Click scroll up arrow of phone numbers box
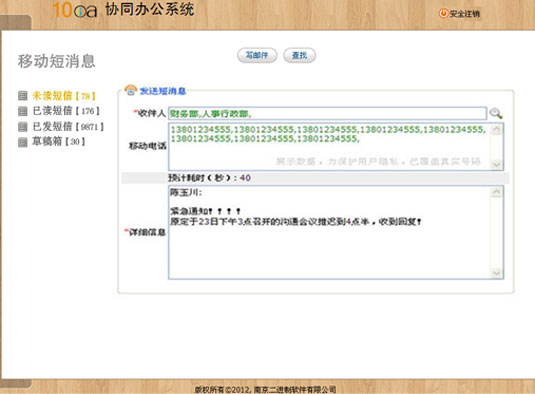Image resolution: width=535 pixels, height=394 pixels. (x=496, y=129)
